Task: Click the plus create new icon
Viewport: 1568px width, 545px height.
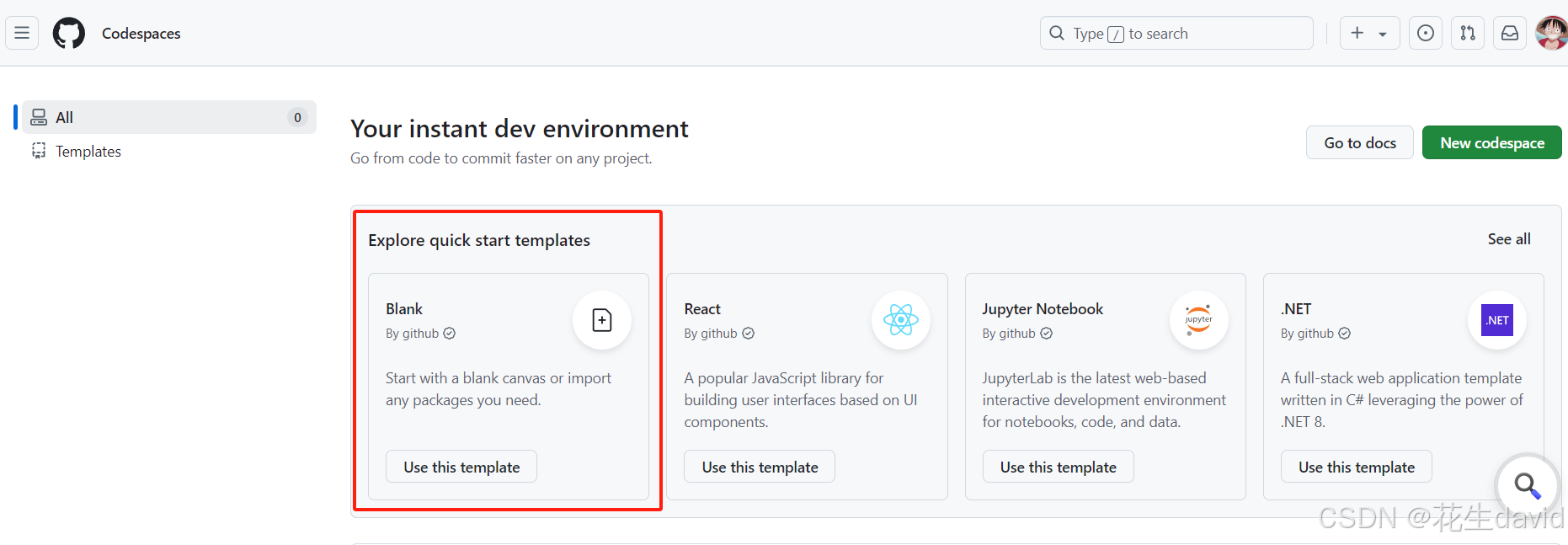Action: 1357,33
